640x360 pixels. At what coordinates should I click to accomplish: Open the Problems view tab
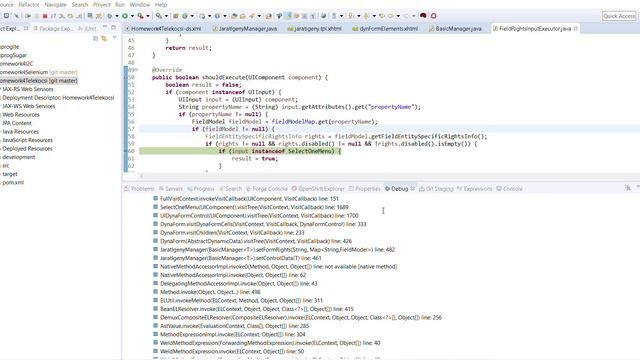[139, 189]
